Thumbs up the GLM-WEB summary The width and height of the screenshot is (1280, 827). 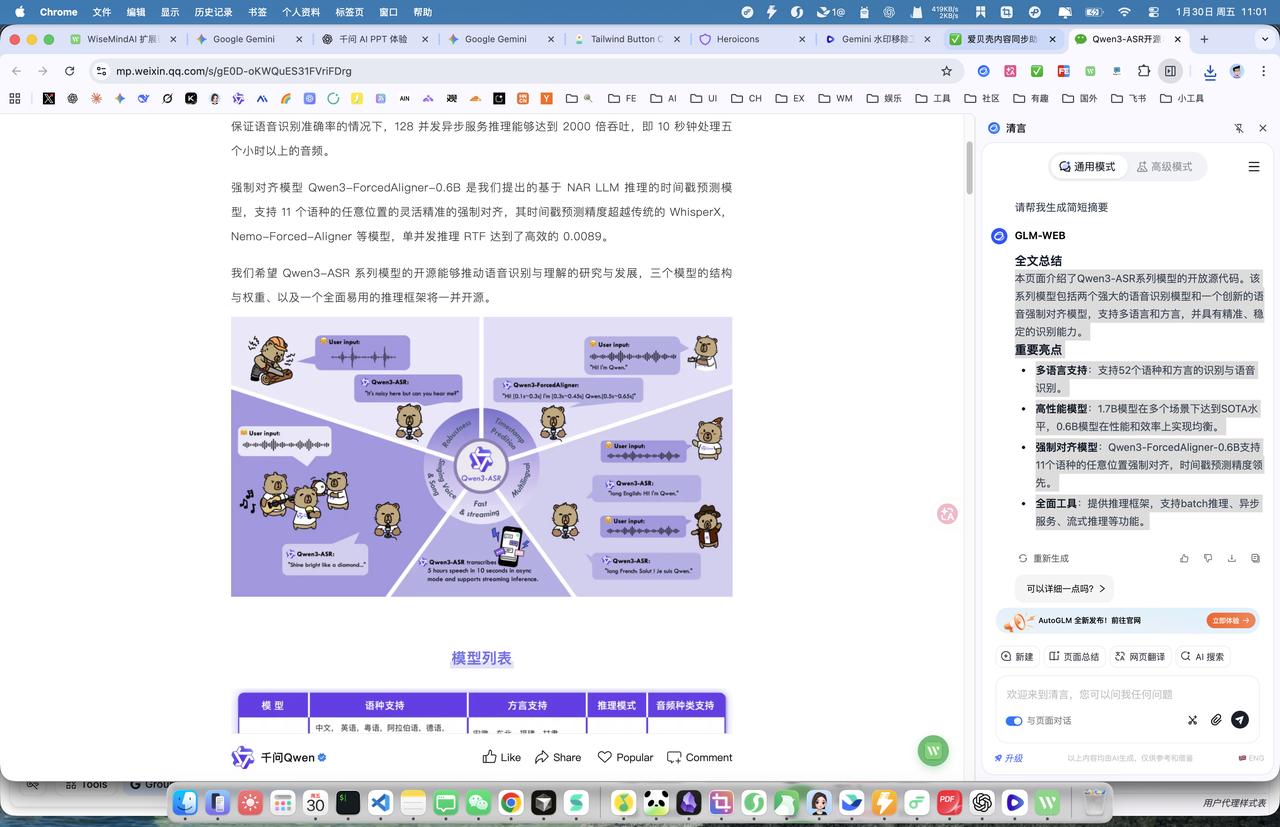point(1184,558)
